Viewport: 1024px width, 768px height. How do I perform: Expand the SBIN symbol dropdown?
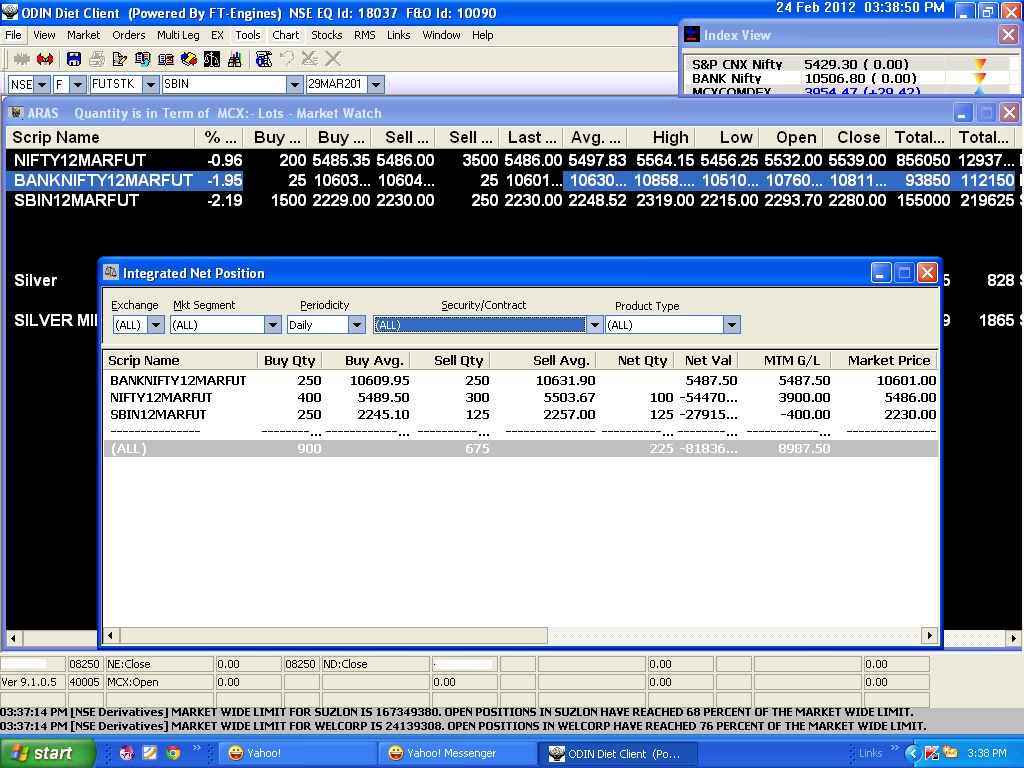pyautogui.click(x=295, y=84)
